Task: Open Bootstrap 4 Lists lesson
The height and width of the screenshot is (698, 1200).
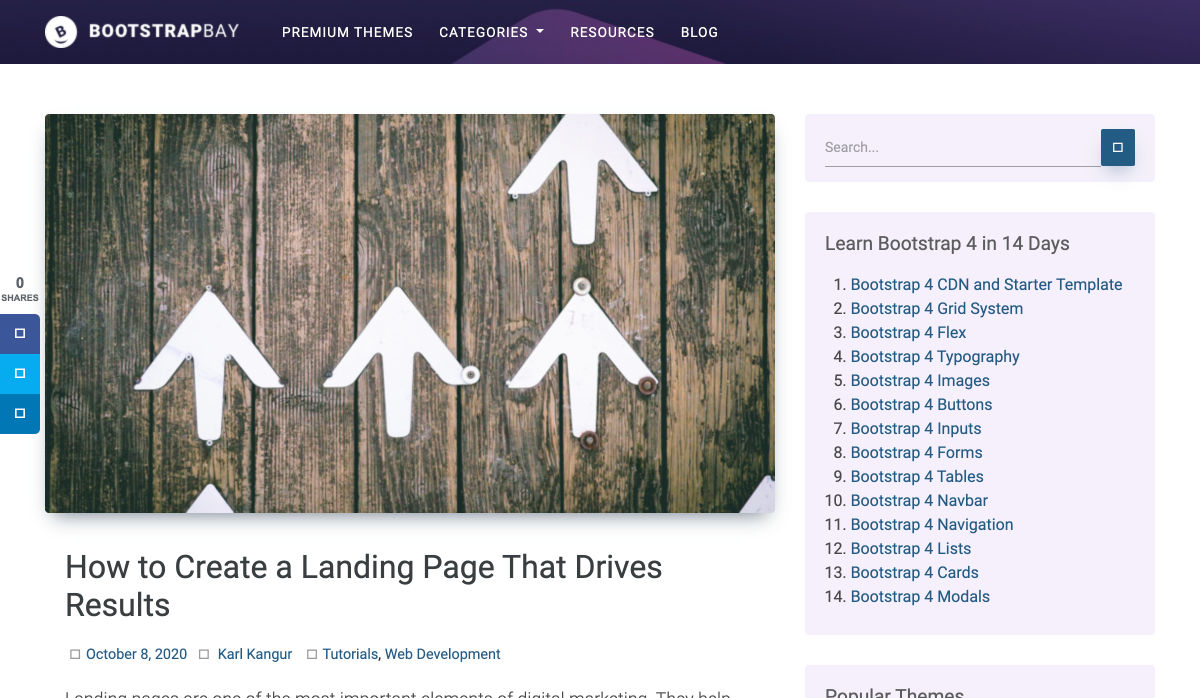Action: (911, 549)
